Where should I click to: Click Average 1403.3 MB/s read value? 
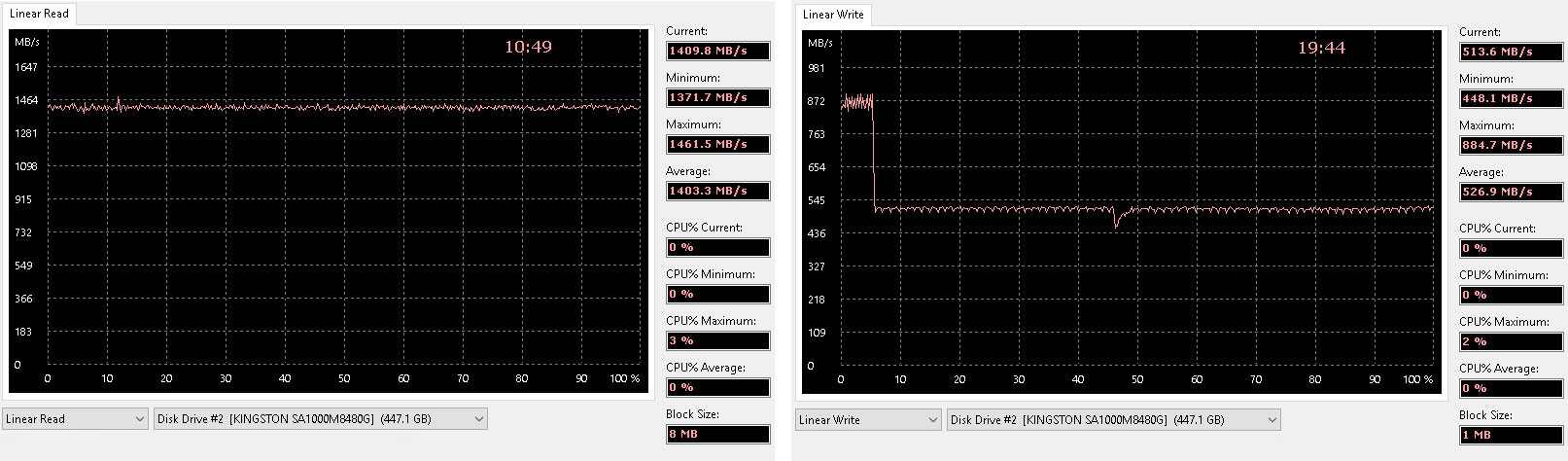pyautogui.click(x=717, y=191)
